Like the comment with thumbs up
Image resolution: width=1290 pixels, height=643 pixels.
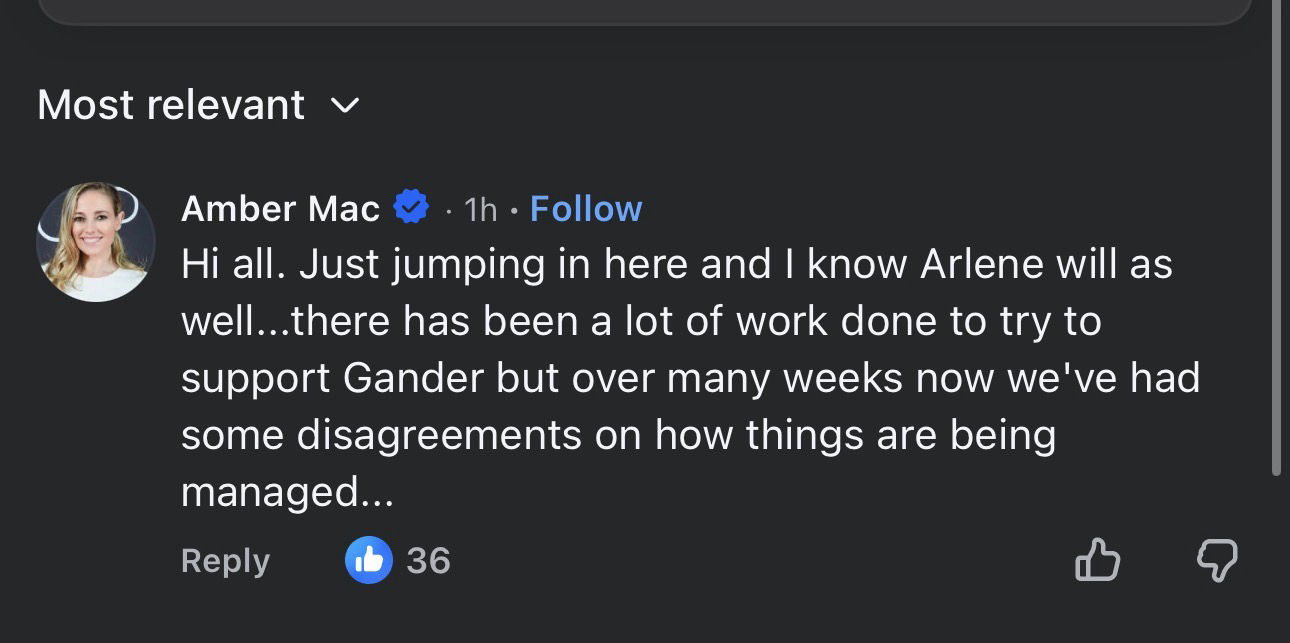[x=1097, y=560]
